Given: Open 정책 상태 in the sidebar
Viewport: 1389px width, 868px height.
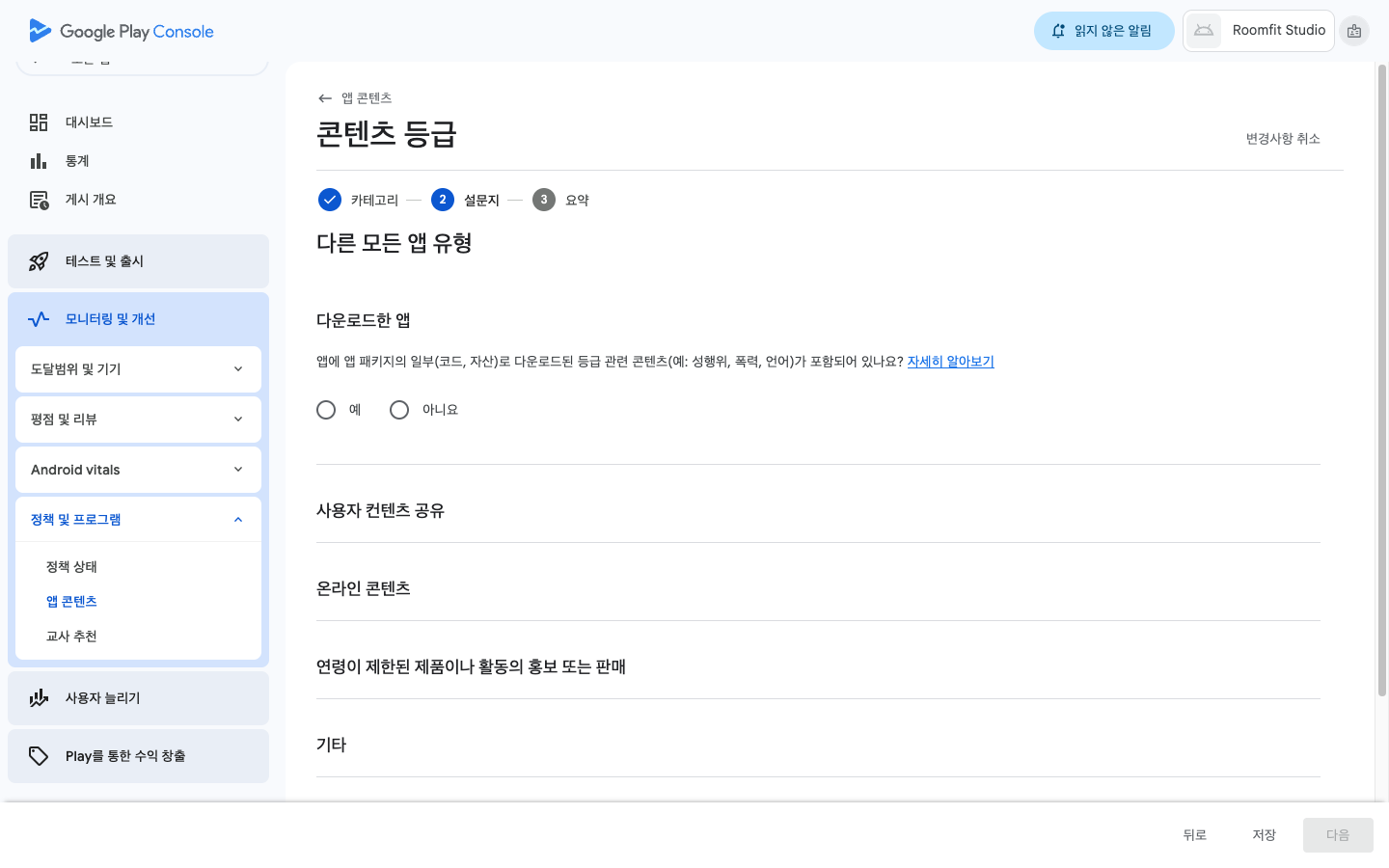Looking at the screenshot, I should tap(71, 567).
